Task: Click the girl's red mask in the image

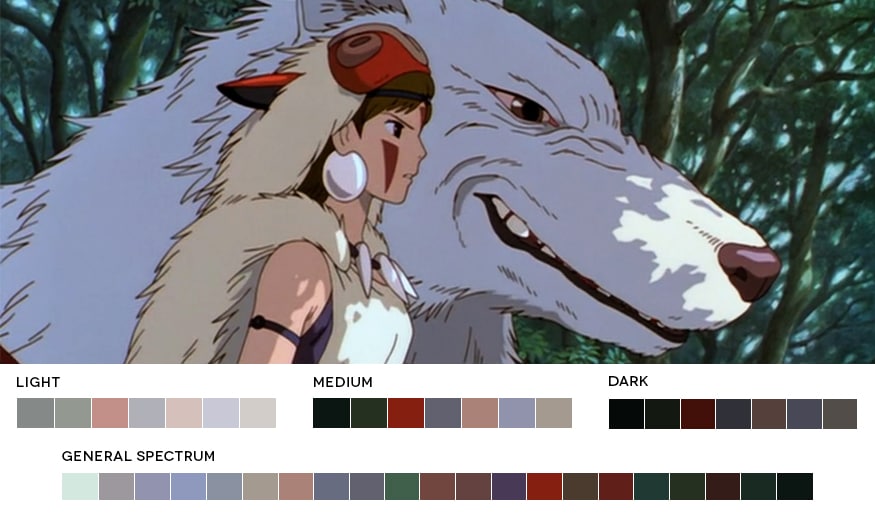Action: [378, 60]
